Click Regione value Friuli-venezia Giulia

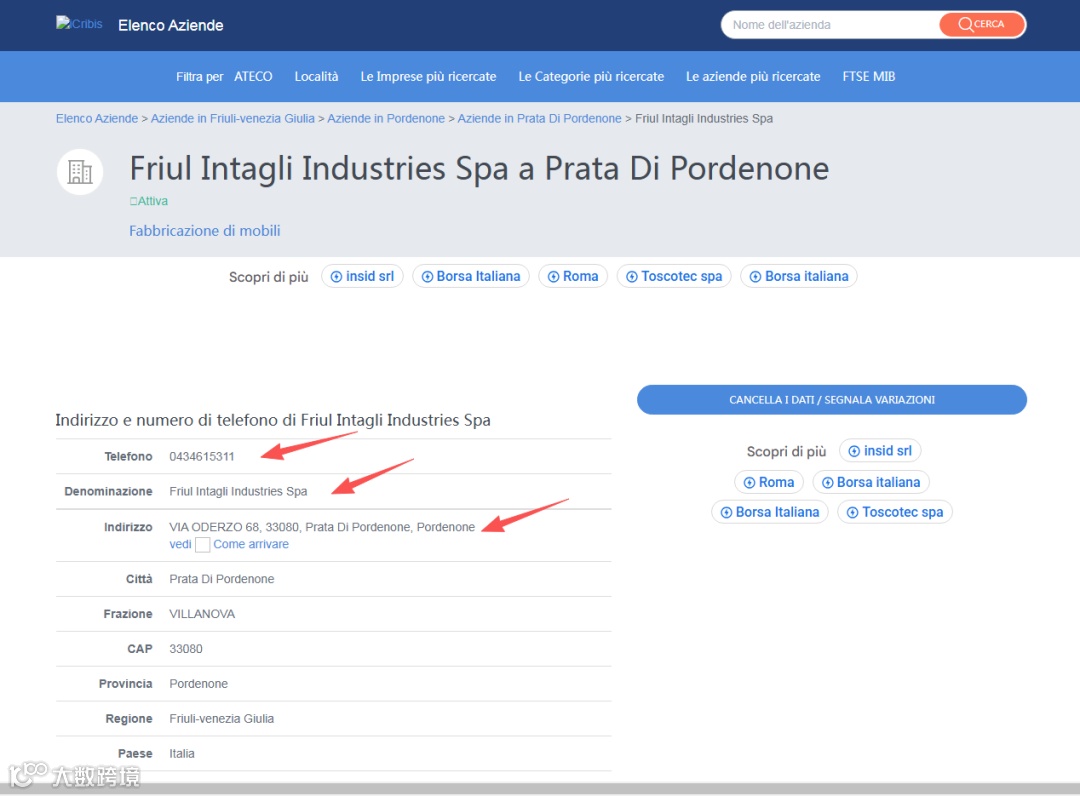point(222,719)
